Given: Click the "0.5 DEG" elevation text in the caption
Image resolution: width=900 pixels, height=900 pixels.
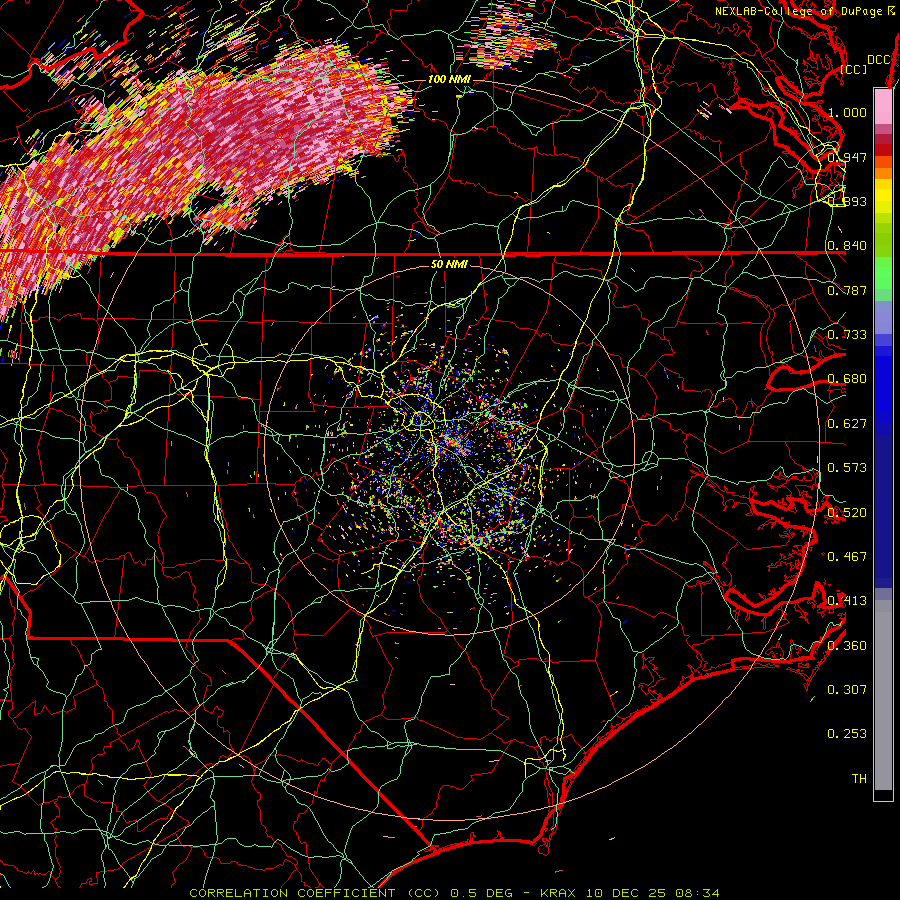Looking at the screenshot, I should 480,893.
